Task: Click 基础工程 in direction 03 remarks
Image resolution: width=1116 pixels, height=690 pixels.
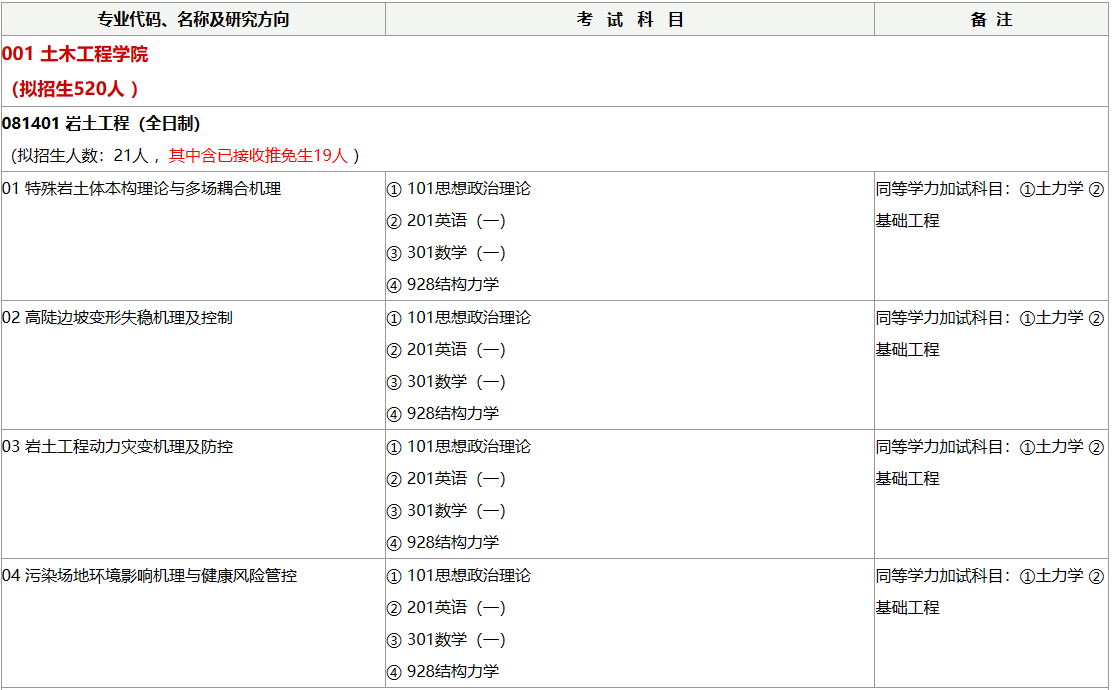Action: point(907,478)
